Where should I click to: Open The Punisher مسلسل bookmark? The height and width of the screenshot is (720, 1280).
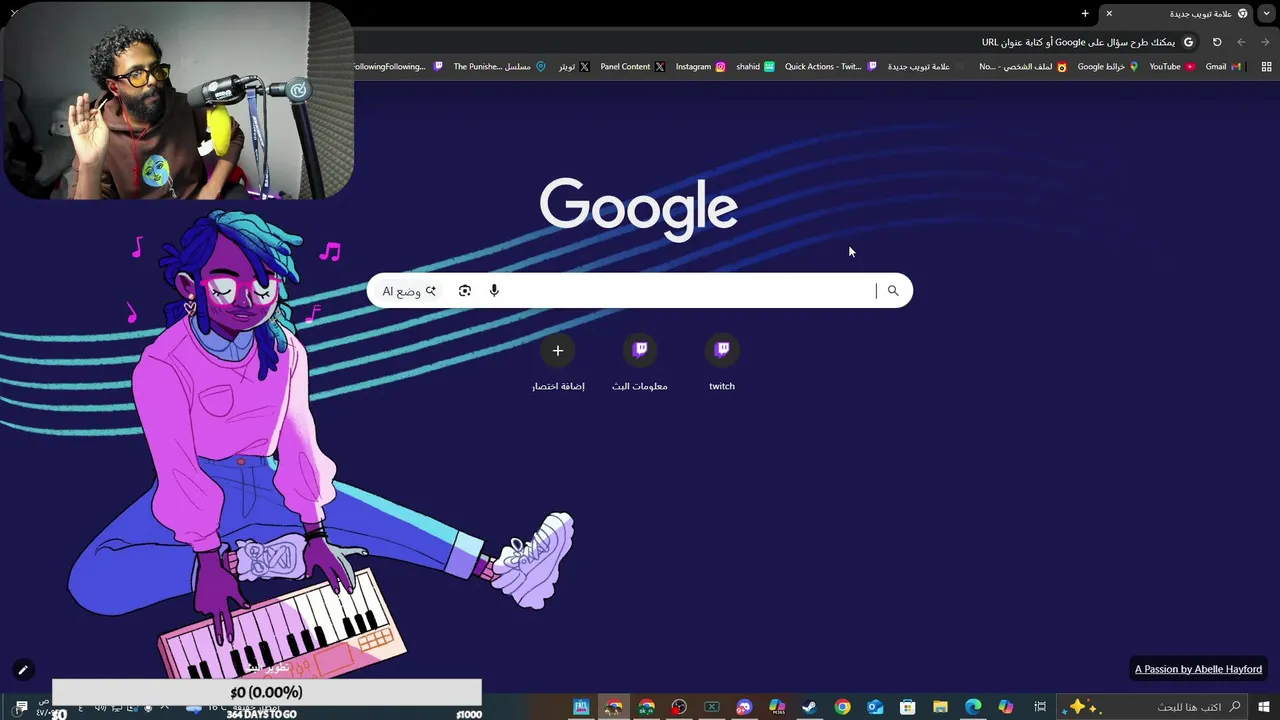point(499,67)
